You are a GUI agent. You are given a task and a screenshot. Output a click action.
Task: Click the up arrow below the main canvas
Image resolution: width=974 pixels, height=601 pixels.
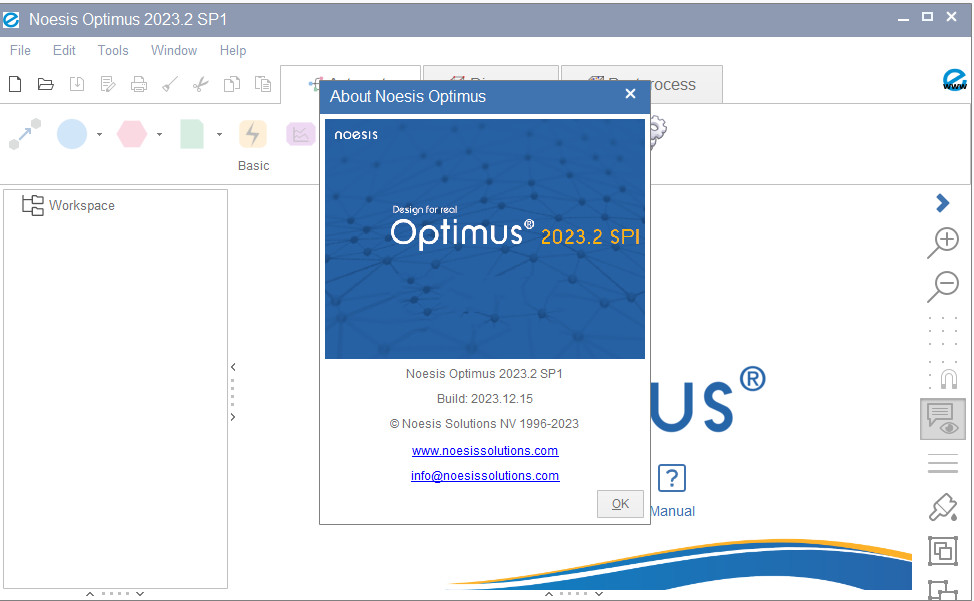[549, 594]
